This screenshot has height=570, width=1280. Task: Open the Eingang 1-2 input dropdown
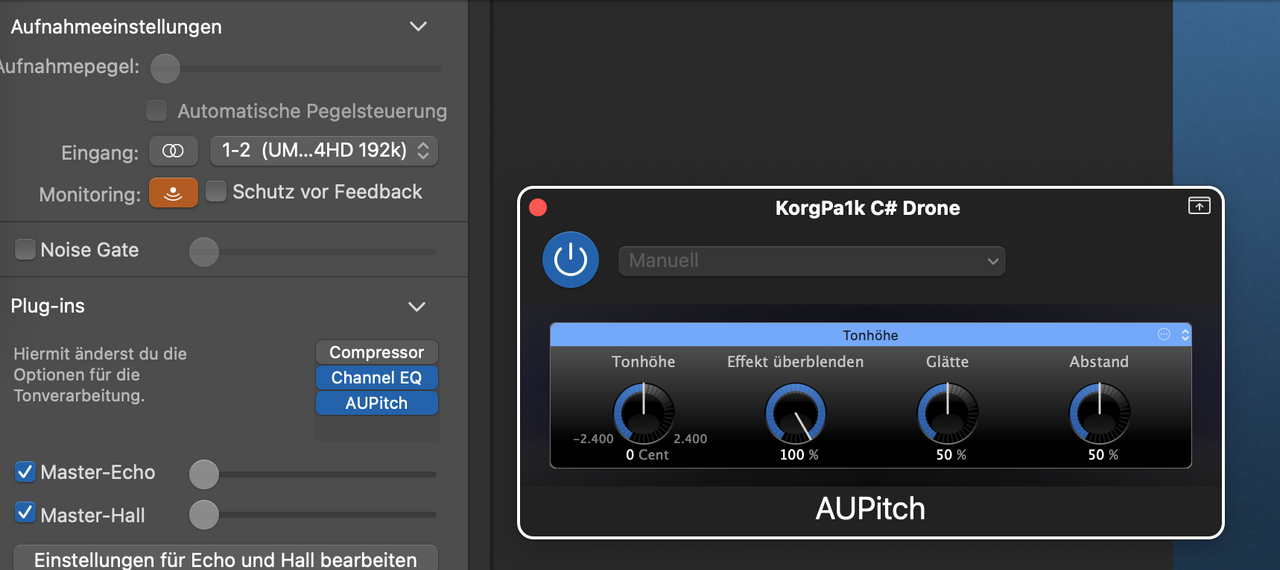point(324,151)
